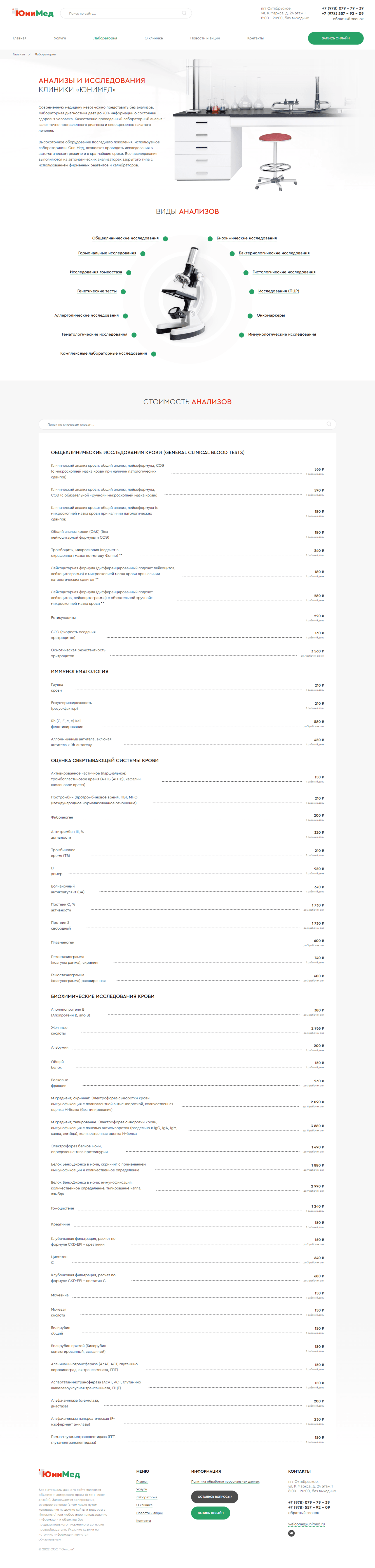375x1568 pixels.
Task: Open the Услуги item in the top navigation
Action: pyautogui.click(x=60, y=38)
